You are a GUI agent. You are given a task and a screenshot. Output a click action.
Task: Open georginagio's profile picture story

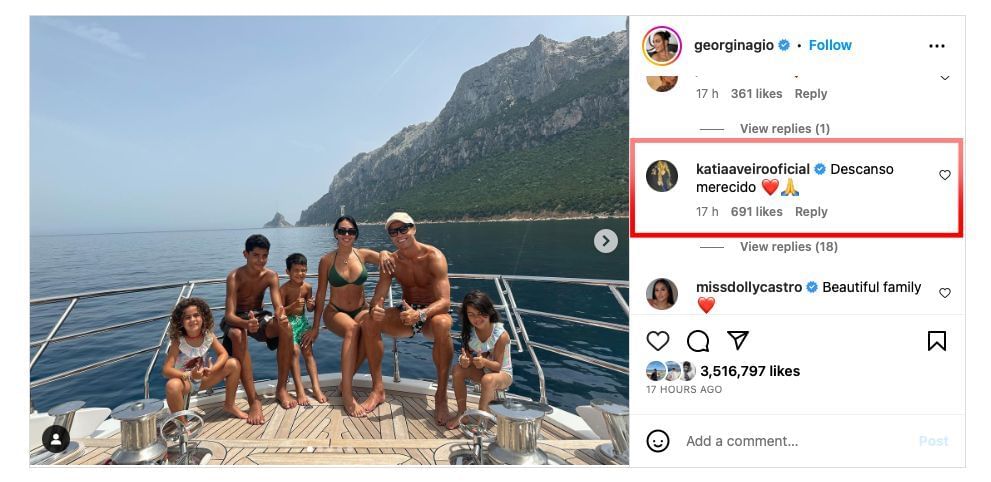point(662,46)
